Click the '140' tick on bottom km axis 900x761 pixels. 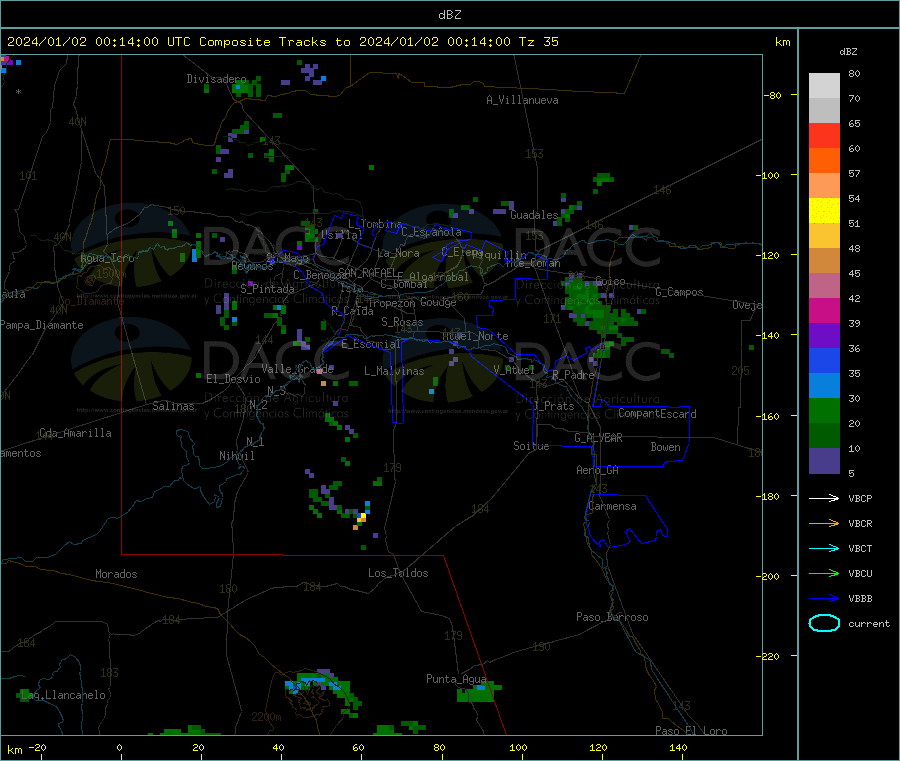coord(678,747)
